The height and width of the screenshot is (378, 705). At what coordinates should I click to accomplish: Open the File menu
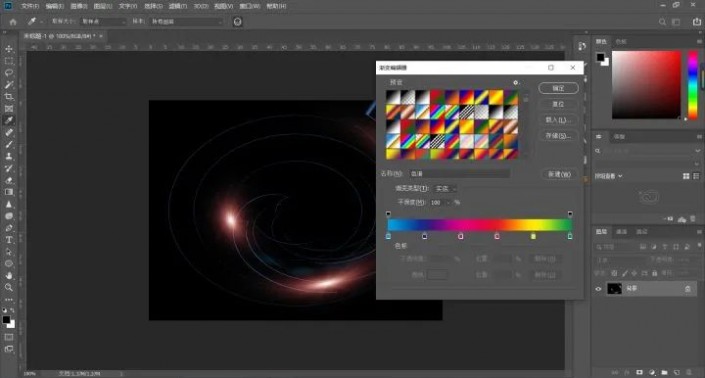pos(30,6)
